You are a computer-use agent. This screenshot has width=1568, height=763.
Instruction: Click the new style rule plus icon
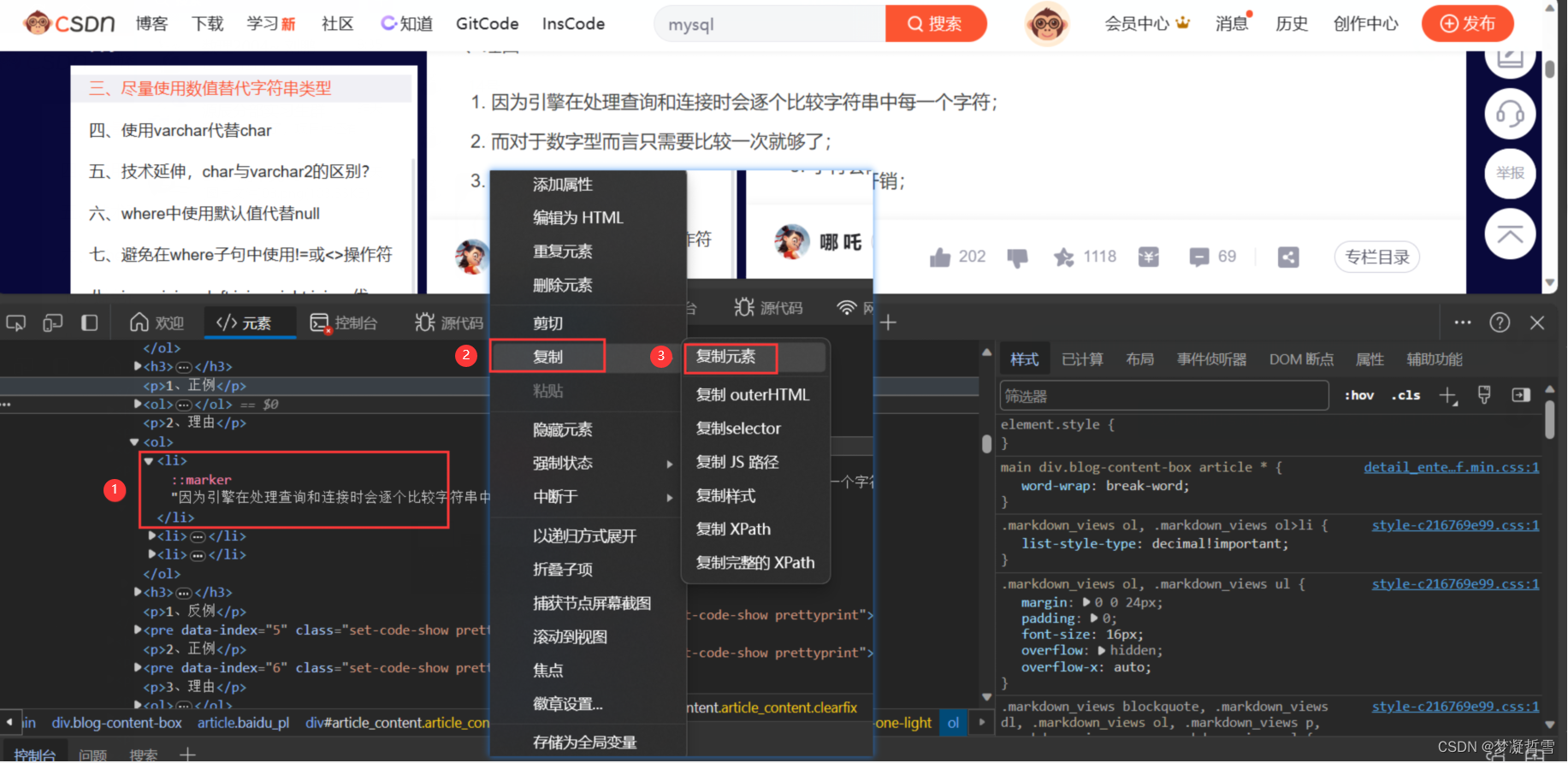[x=1448, y=395]
